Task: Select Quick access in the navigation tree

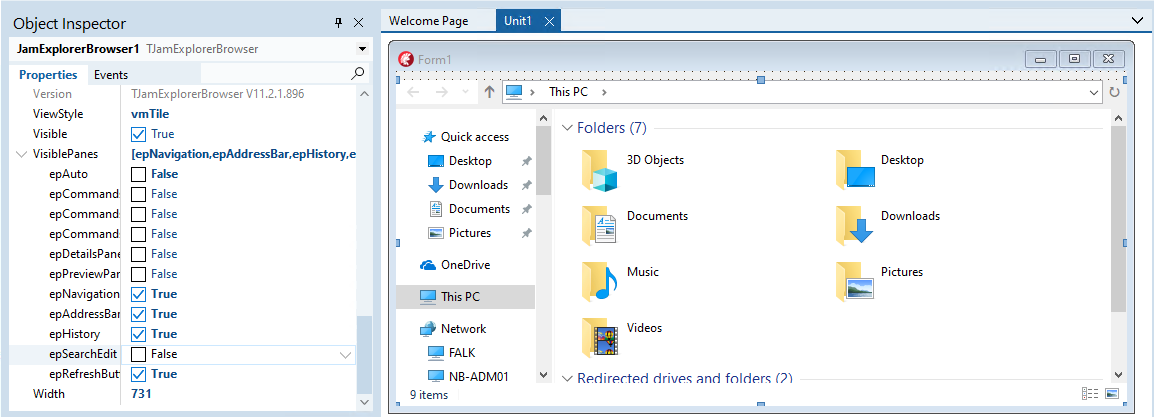Action: click(x=475, y=137)
